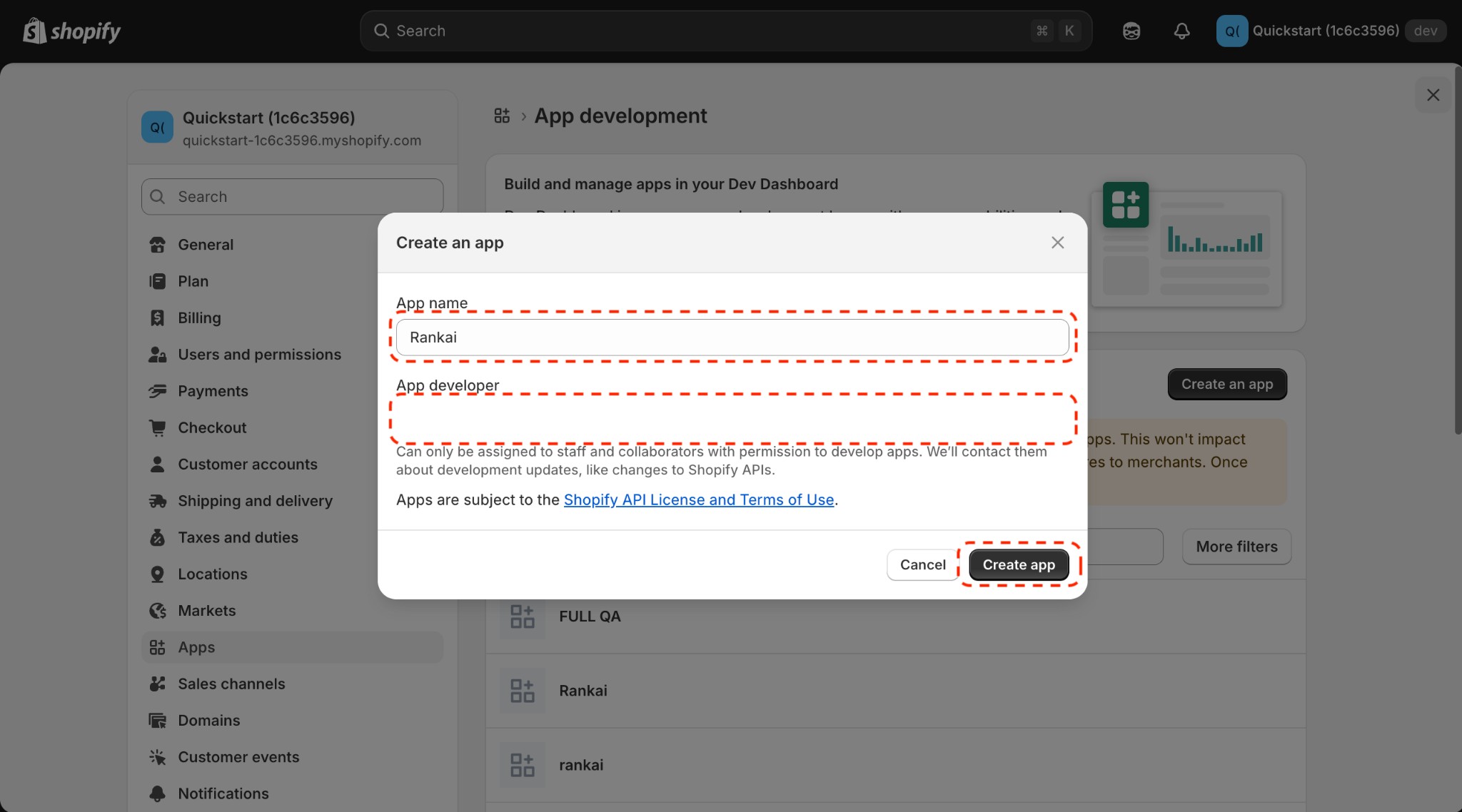
Task: Click the Shopify logo
Action: [71, 31]
